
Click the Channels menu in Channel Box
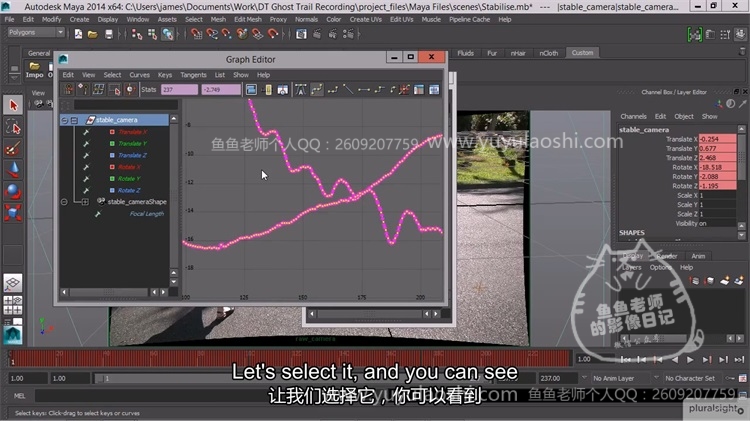tap(633, 116)
